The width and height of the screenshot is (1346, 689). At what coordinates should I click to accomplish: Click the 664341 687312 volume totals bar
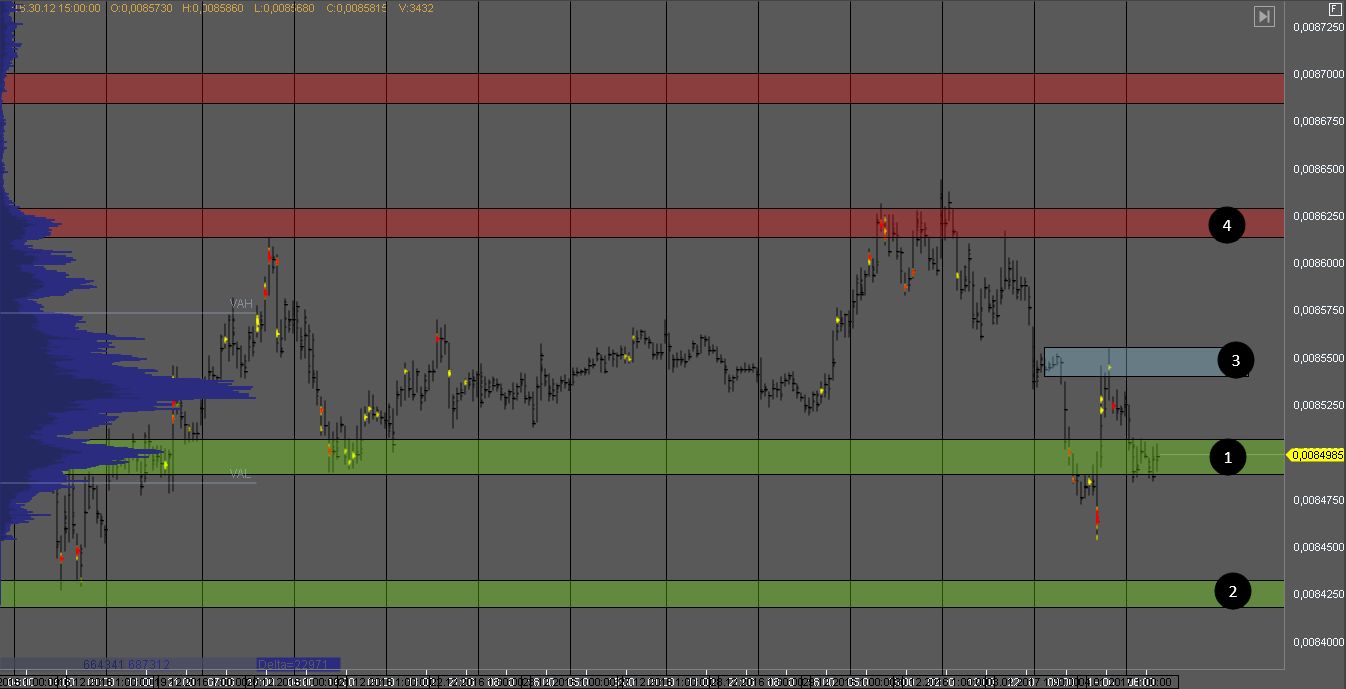coord(126,664)
